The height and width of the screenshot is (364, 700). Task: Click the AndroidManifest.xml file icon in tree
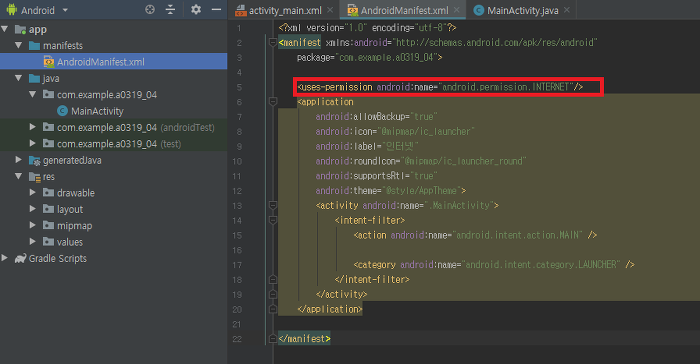pos(49,62)
